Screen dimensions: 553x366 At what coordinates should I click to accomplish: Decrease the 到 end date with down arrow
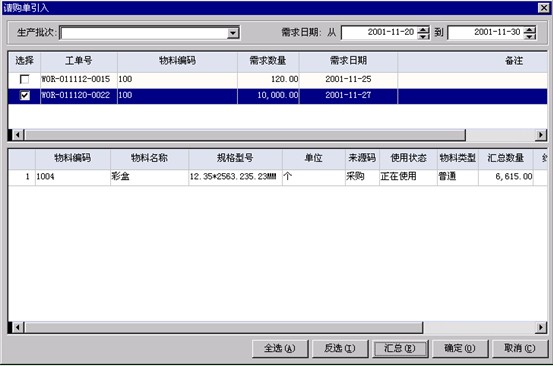530,36
